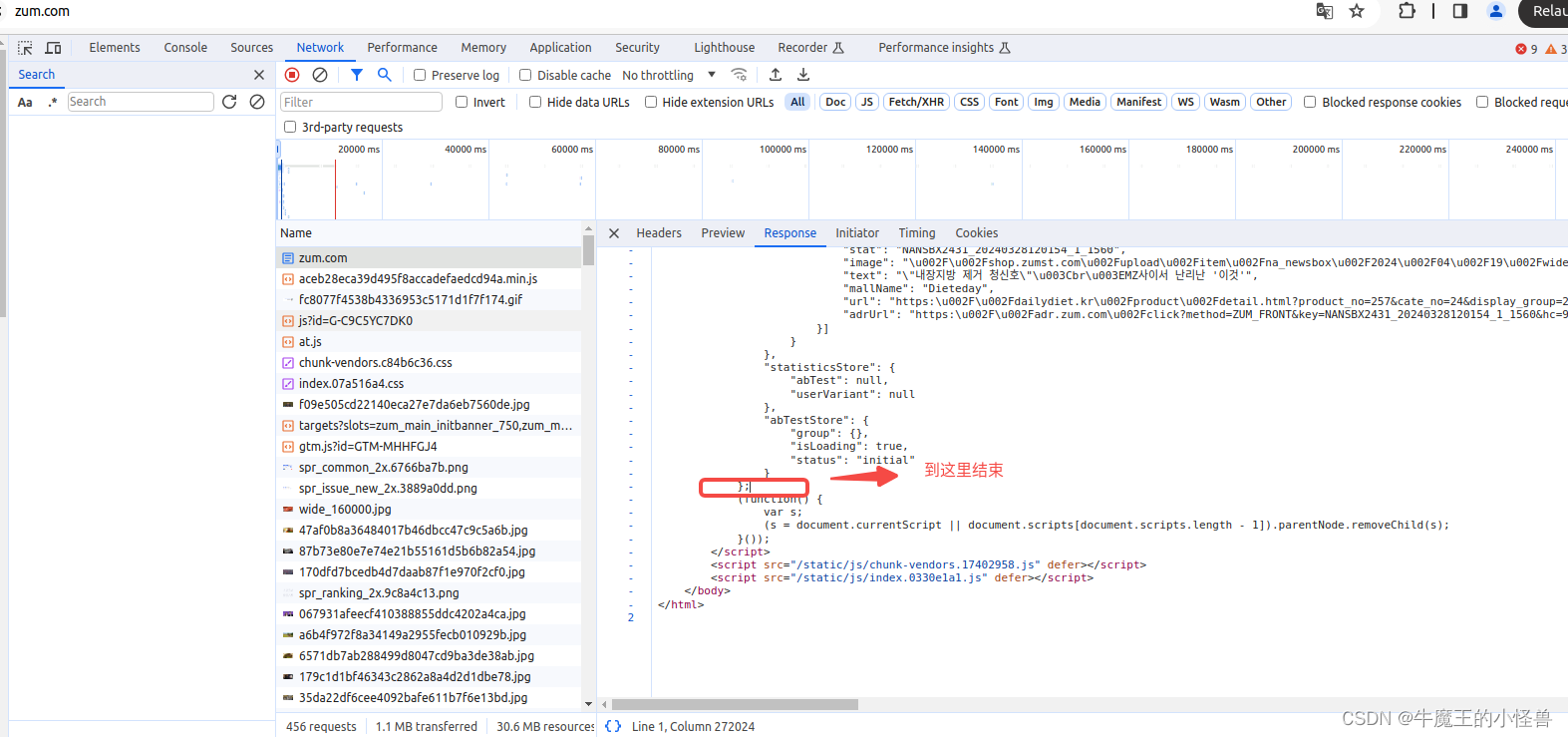Viewport: 1568px width, 737px height.
Task: Open the browser extensions puzzle icon
Action: [1407, 11]
